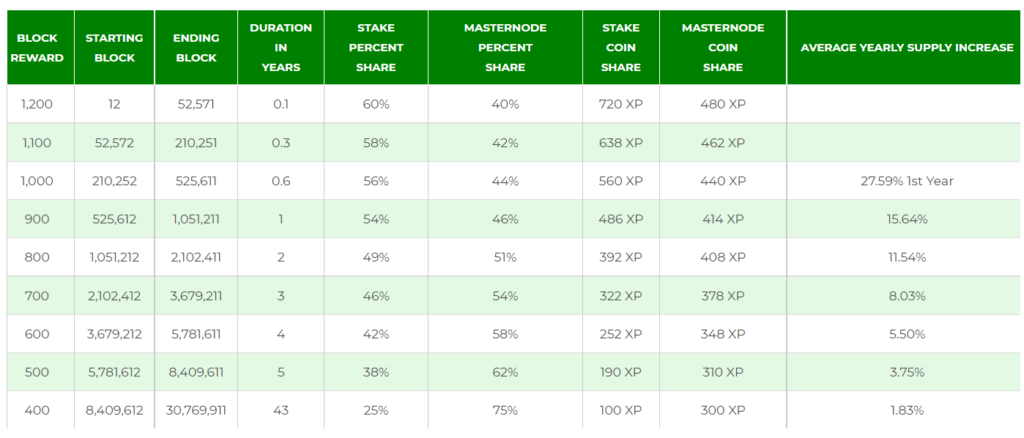Click the Masternode Coin Share header

tap(723, 48)
